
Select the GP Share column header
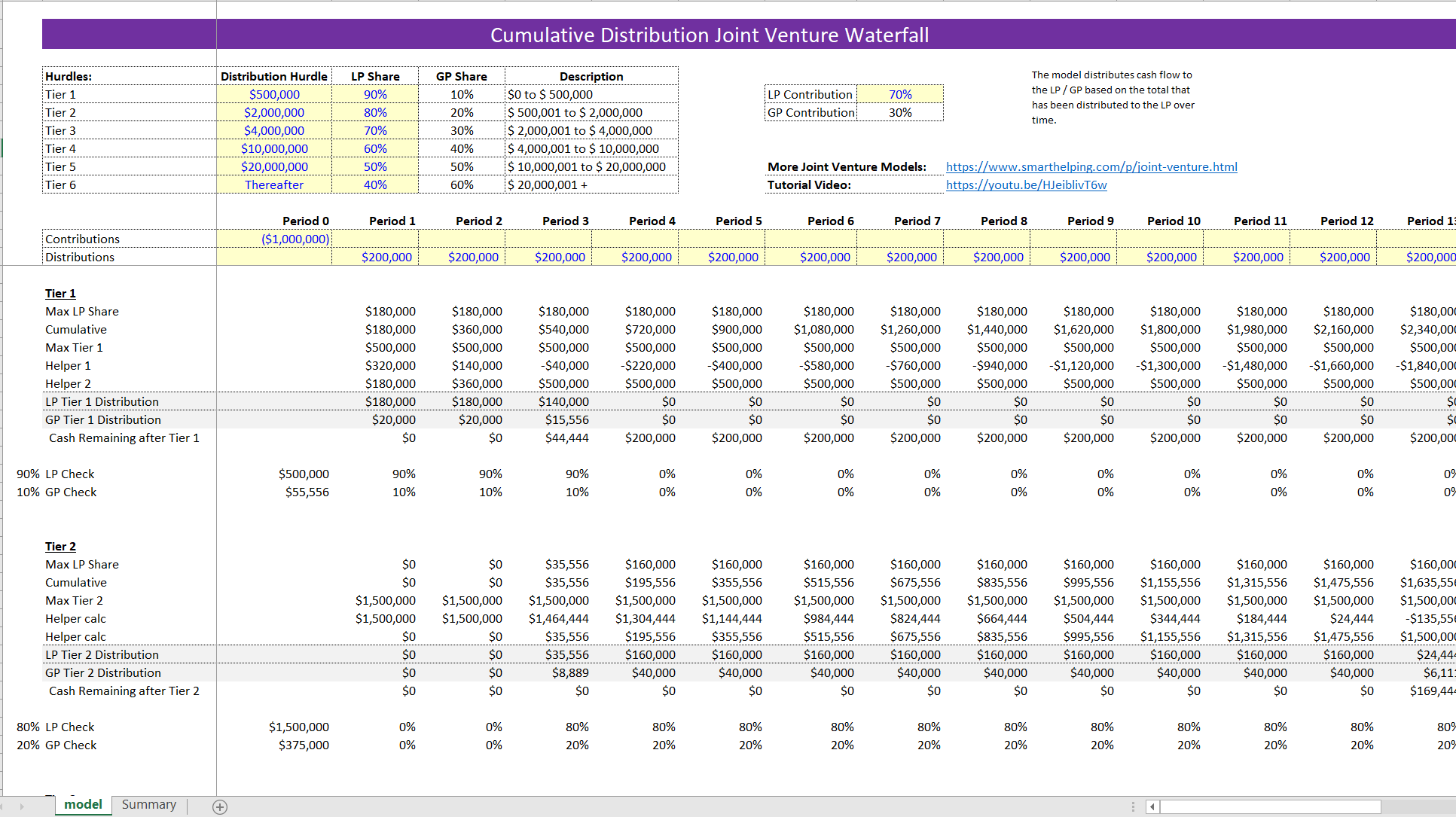pyautogui.click(x=462, y=76)
